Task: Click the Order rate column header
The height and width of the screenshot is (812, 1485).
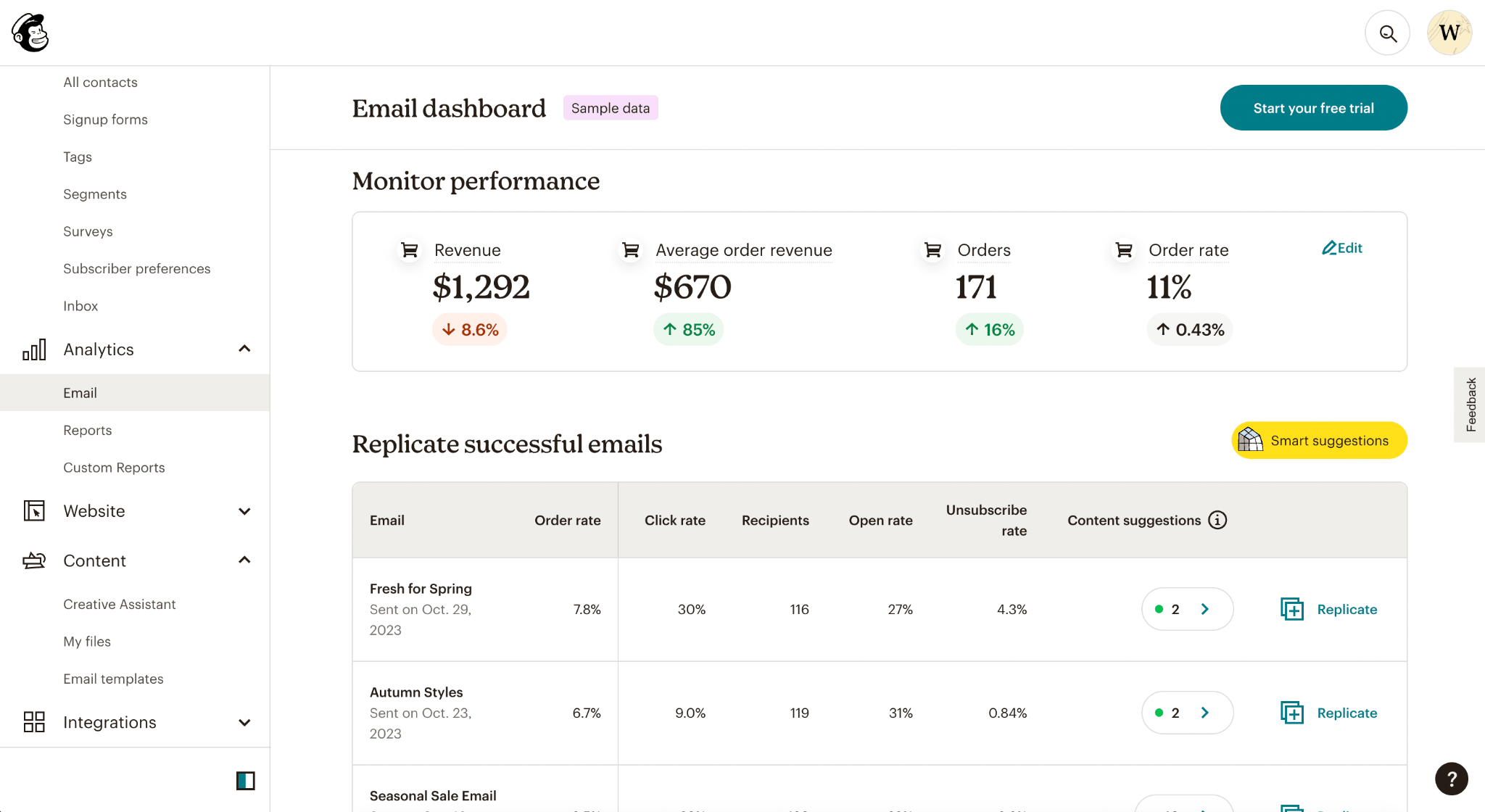Action: [x=567, y=520]
